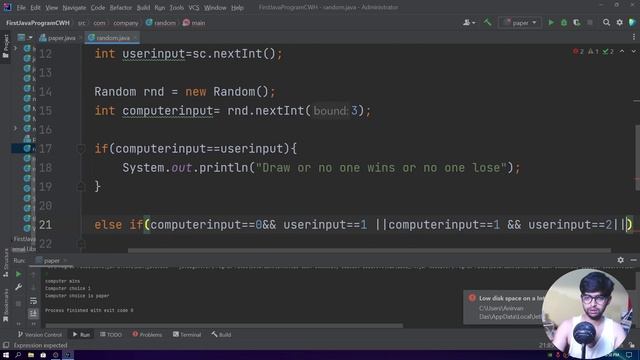Click the 'paper' tab in Run panel
This screenshot has height=360, width=640.
(51, 260)
